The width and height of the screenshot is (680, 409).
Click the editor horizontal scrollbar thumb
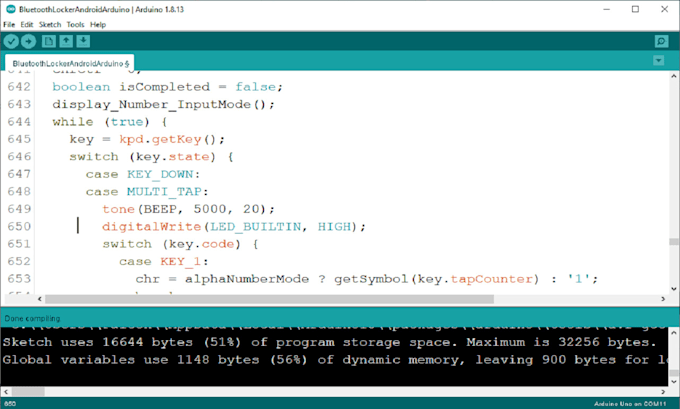click(x=269, y=299)
